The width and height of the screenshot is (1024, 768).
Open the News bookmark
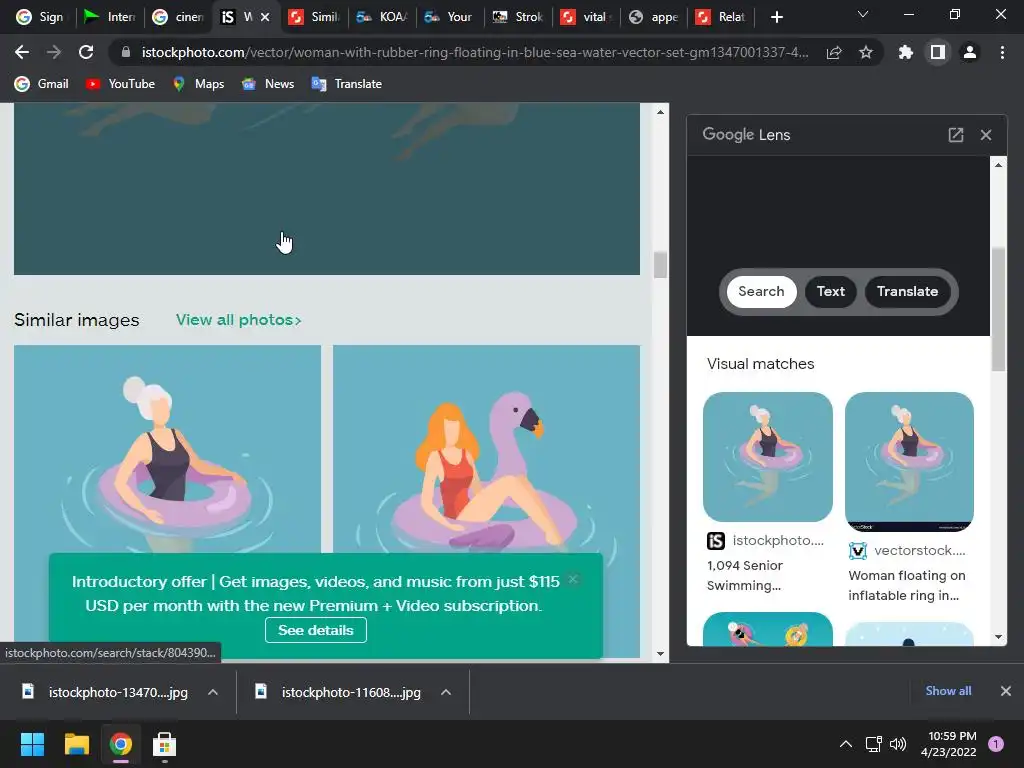268,84
